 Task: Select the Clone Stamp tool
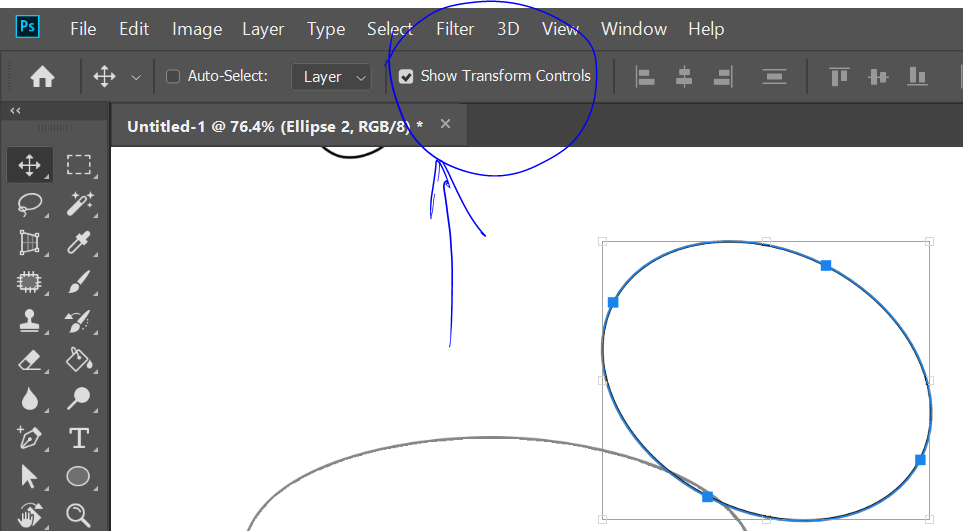(29, 320)
